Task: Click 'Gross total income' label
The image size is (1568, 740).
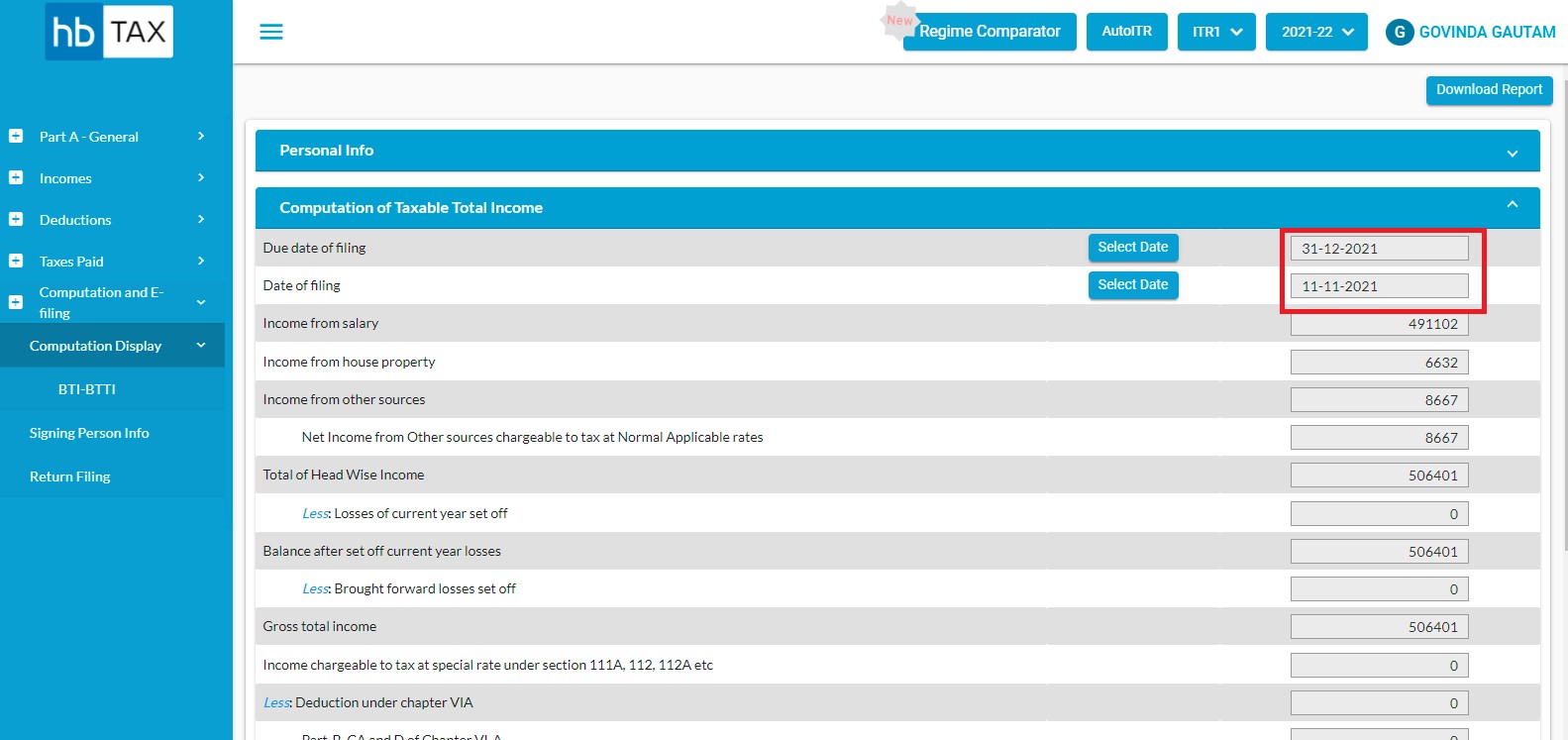Action: coord(320,626)
